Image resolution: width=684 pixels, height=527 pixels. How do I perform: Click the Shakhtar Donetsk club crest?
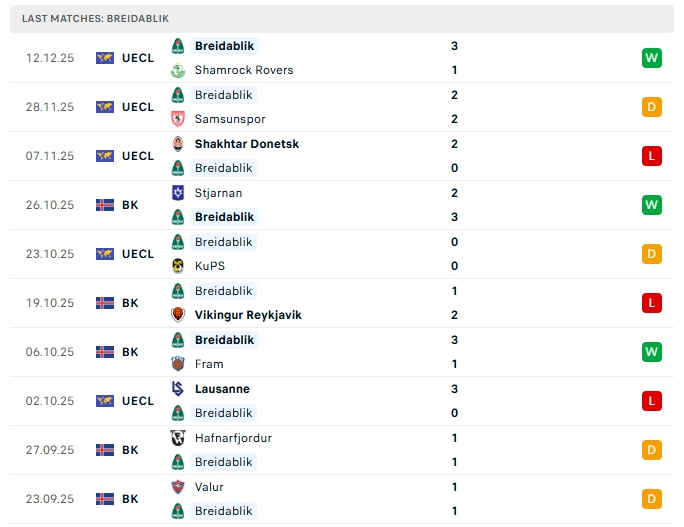click(x=178, y=144)
